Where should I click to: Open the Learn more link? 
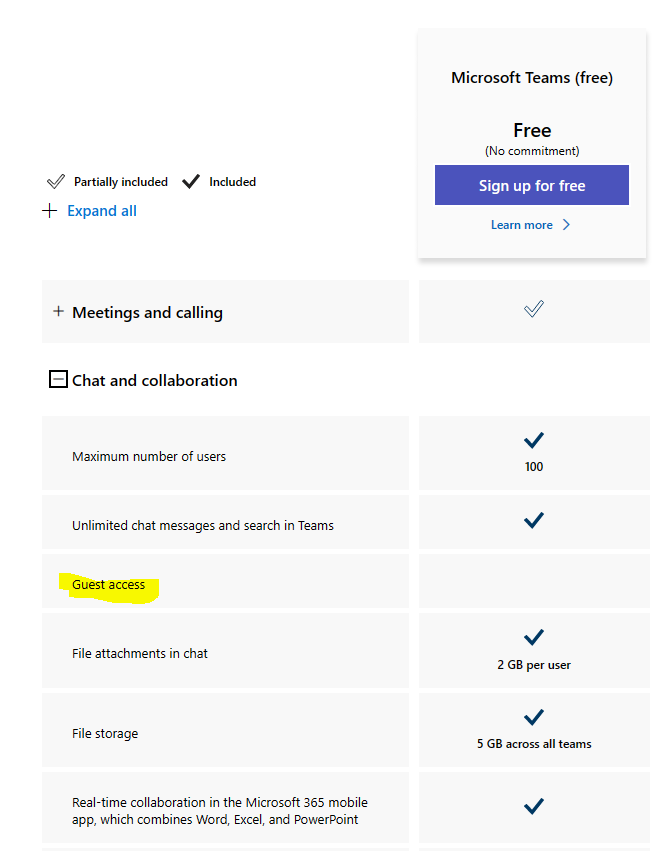point(522,225)
